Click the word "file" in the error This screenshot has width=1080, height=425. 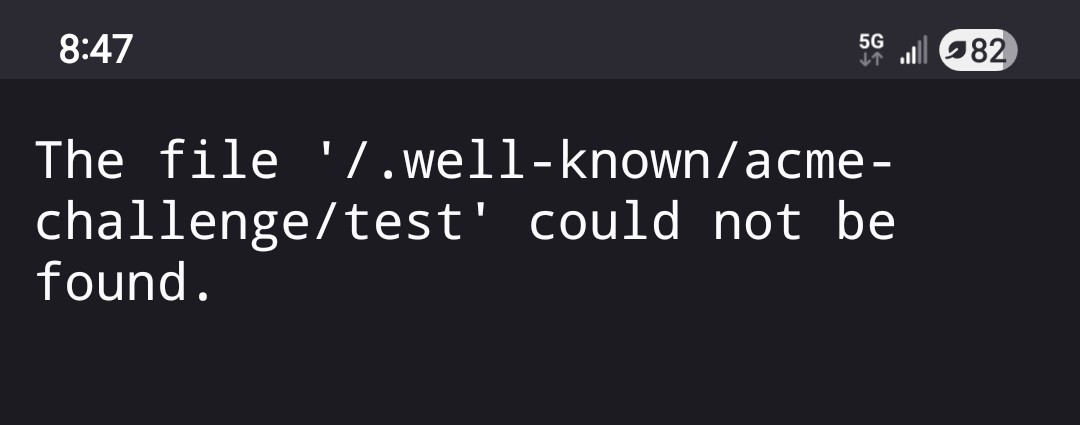pyautogui.click(x=218, y=161)
